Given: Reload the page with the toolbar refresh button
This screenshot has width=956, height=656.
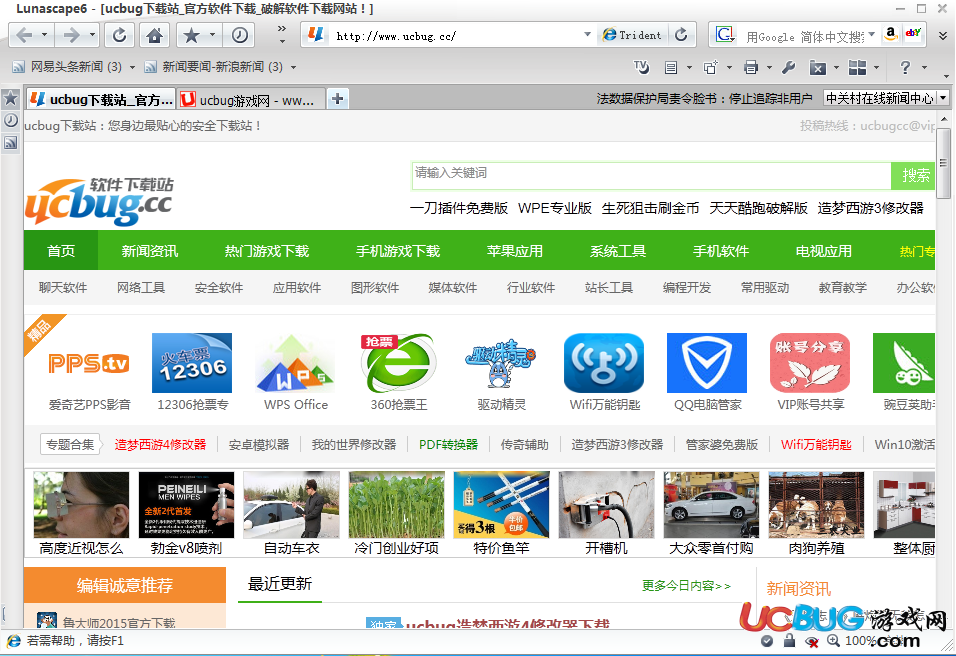Looking at the screenshot, I should (120, 35).
